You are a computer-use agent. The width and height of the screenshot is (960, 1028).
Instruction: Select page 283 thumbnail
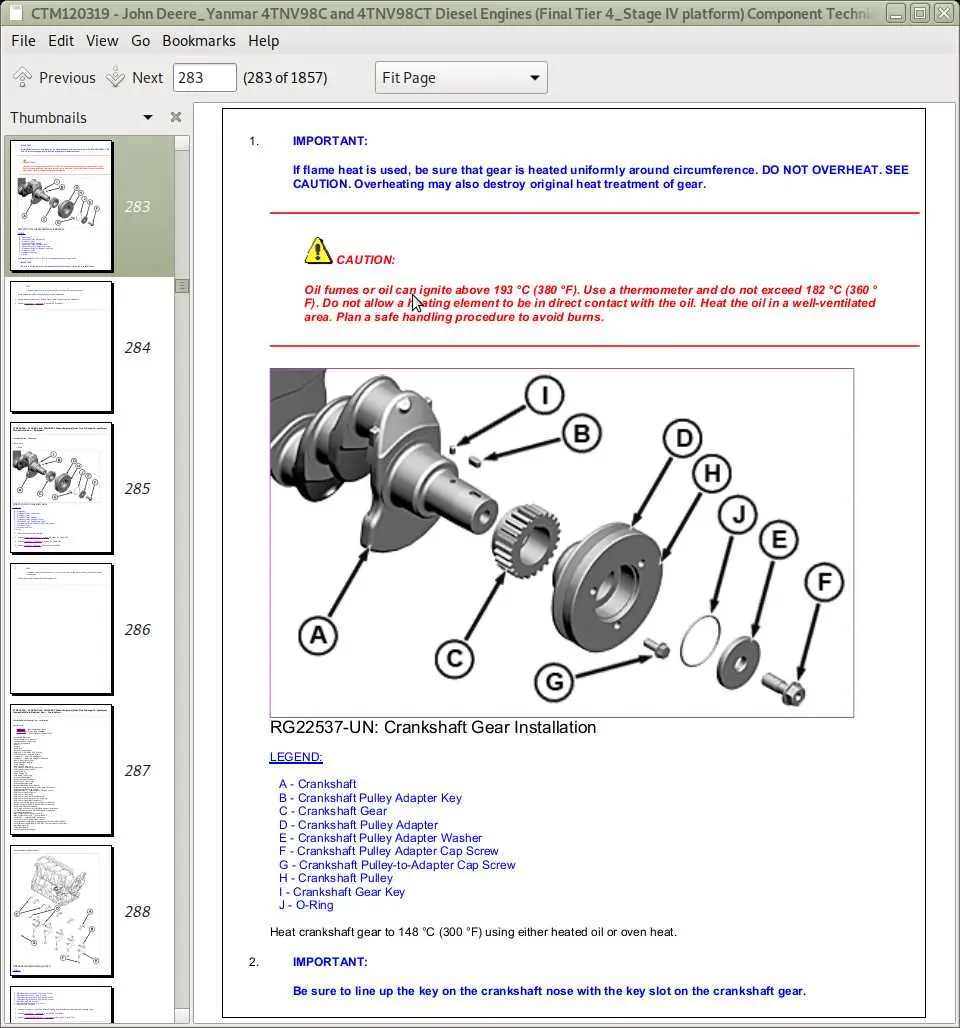tap(62, 206)
